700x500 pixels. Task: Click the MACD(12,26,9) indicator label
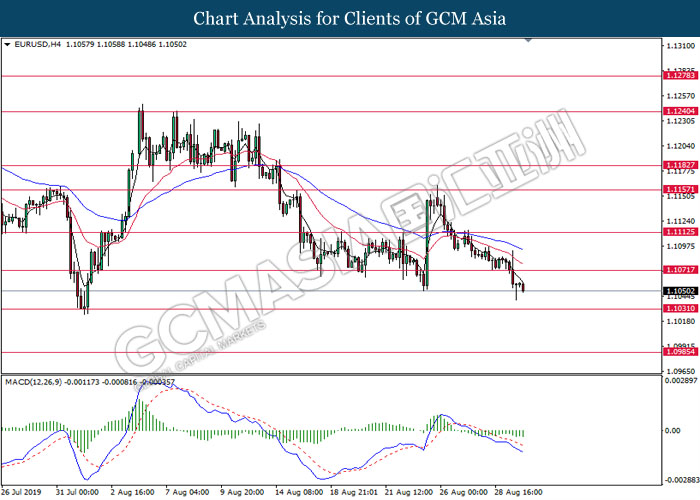click(35, 384)
